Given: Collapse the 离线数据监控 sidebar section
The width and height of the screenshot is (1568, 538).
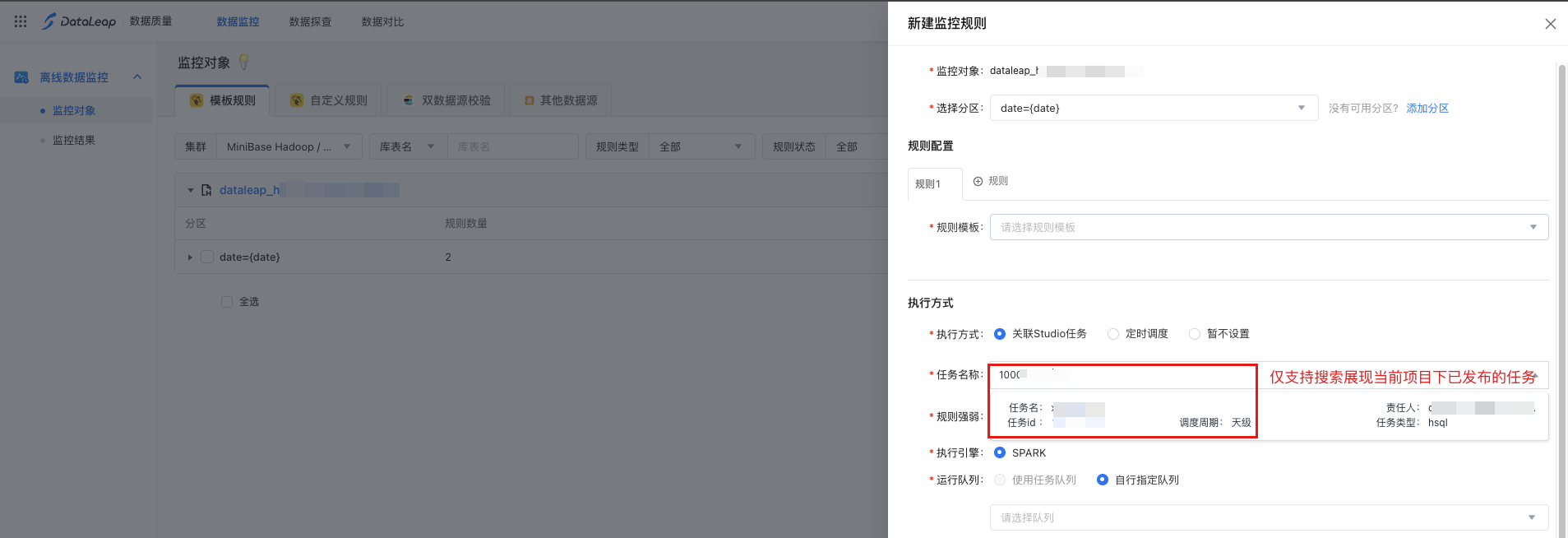Looking at the screenshot, I should [137, 77].
